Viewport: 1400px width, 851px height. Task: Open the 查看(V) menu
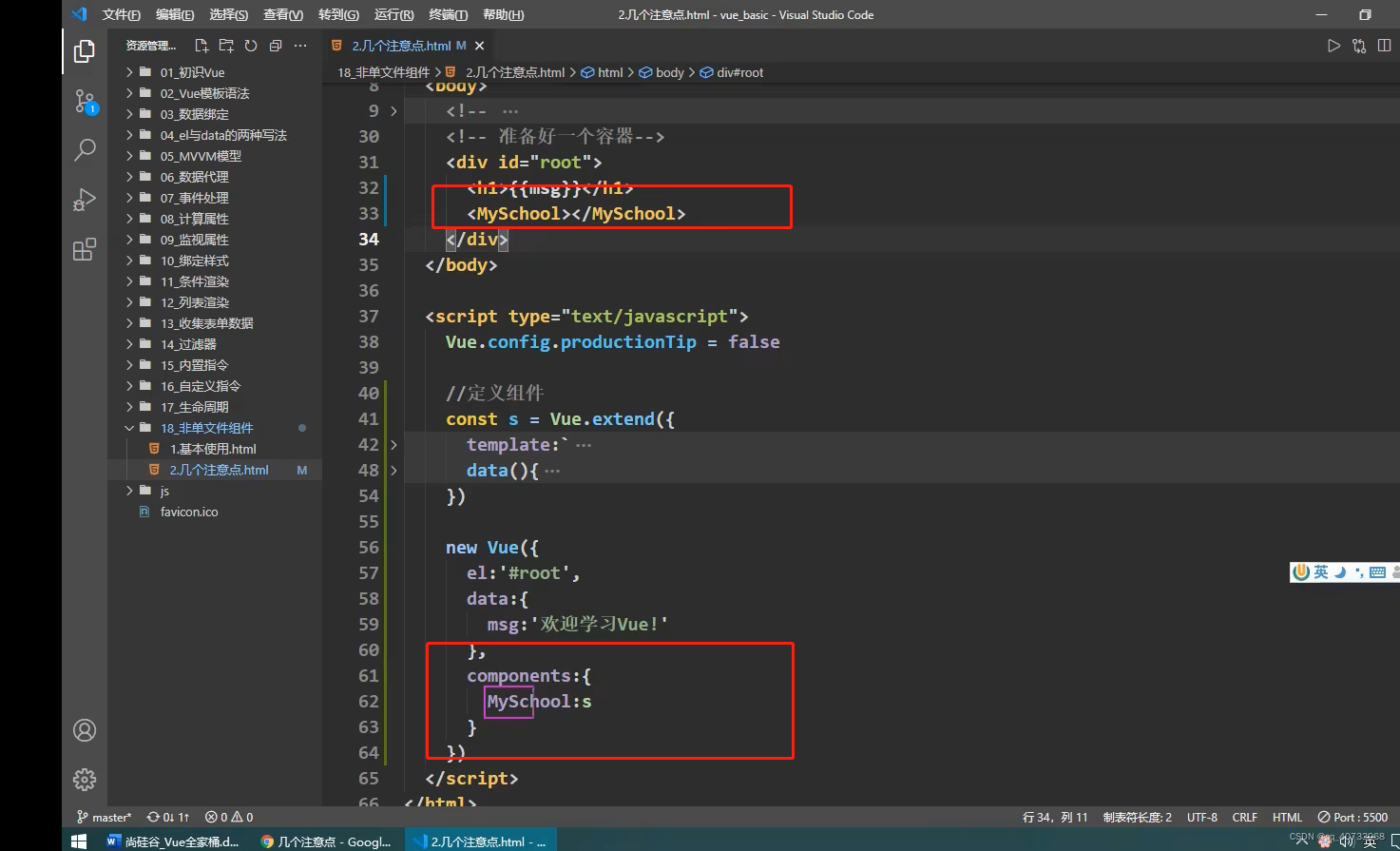tap(283, 14)
